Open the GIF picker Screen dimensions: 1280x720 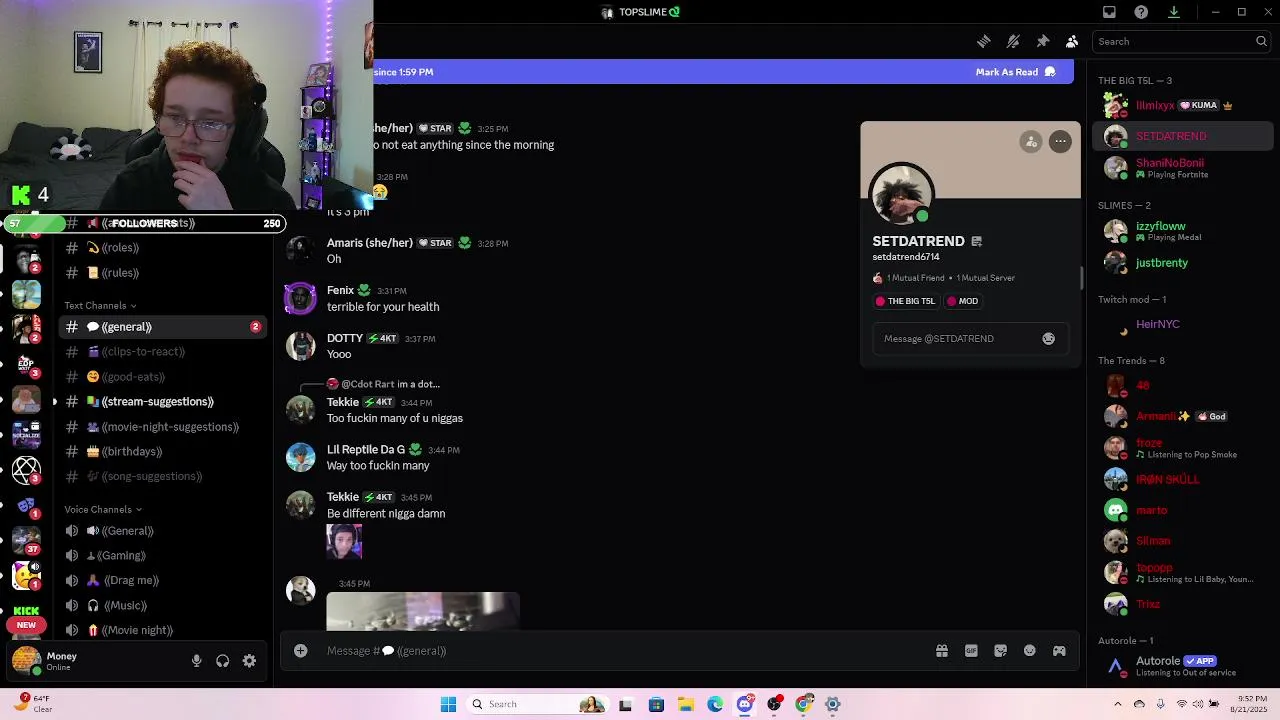pyautogui.click(x=971, y=651)
